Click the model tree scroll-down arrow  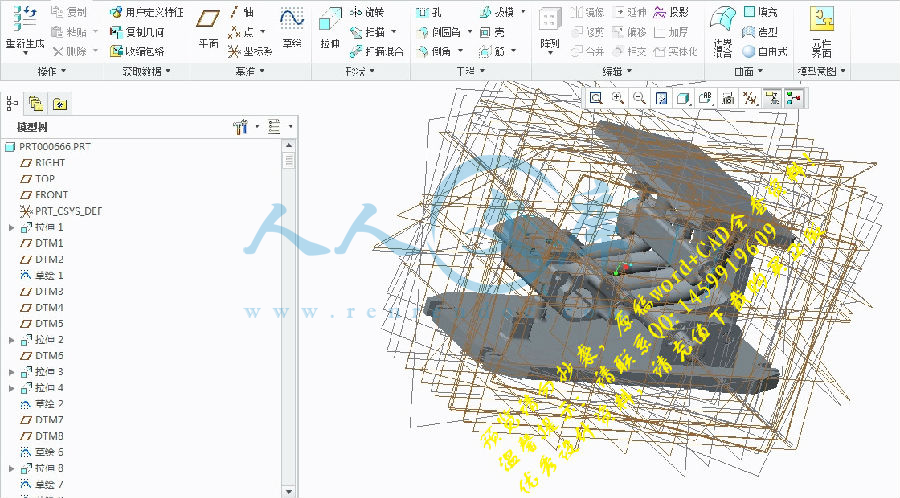click(289, 492)
